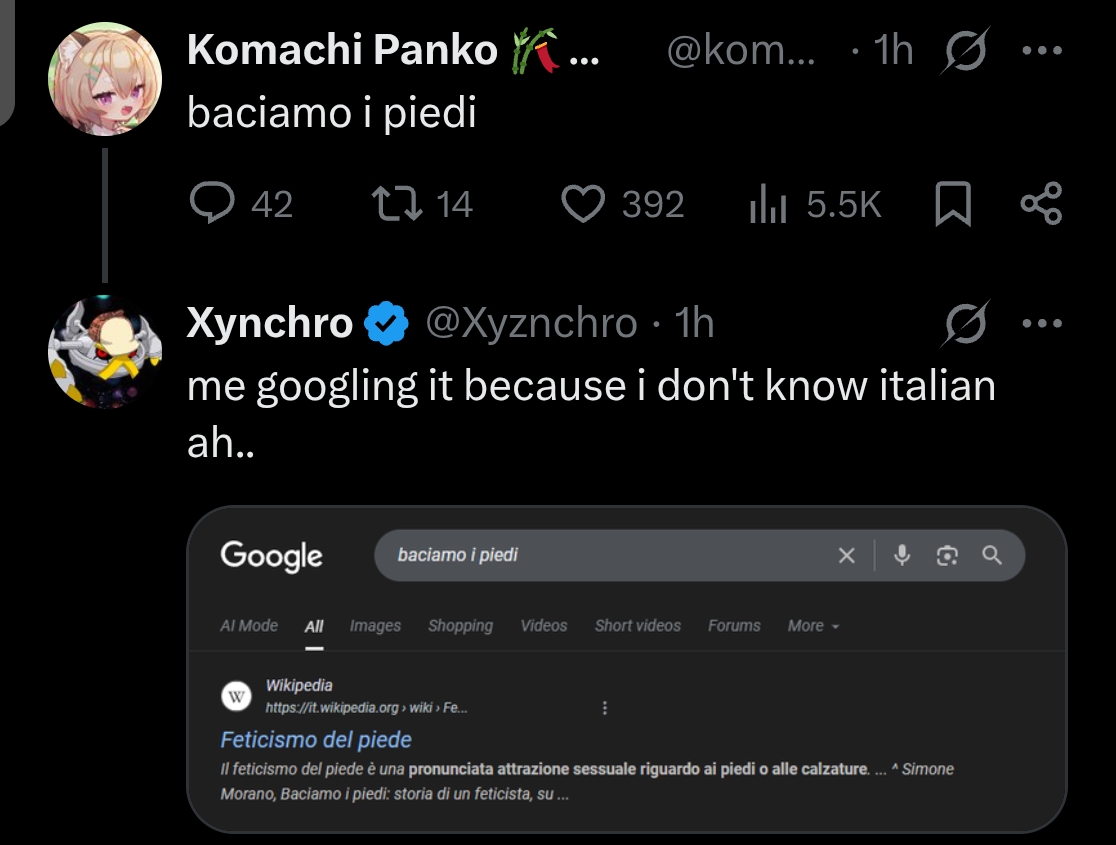Click Komachi Panko's profile avatar
This screenshot has width=1116, height=845.
coord(105,78)
